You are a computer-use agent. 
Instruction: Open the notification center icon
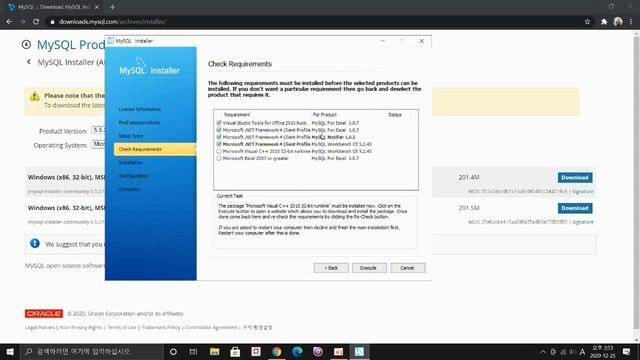click(627, 351)
